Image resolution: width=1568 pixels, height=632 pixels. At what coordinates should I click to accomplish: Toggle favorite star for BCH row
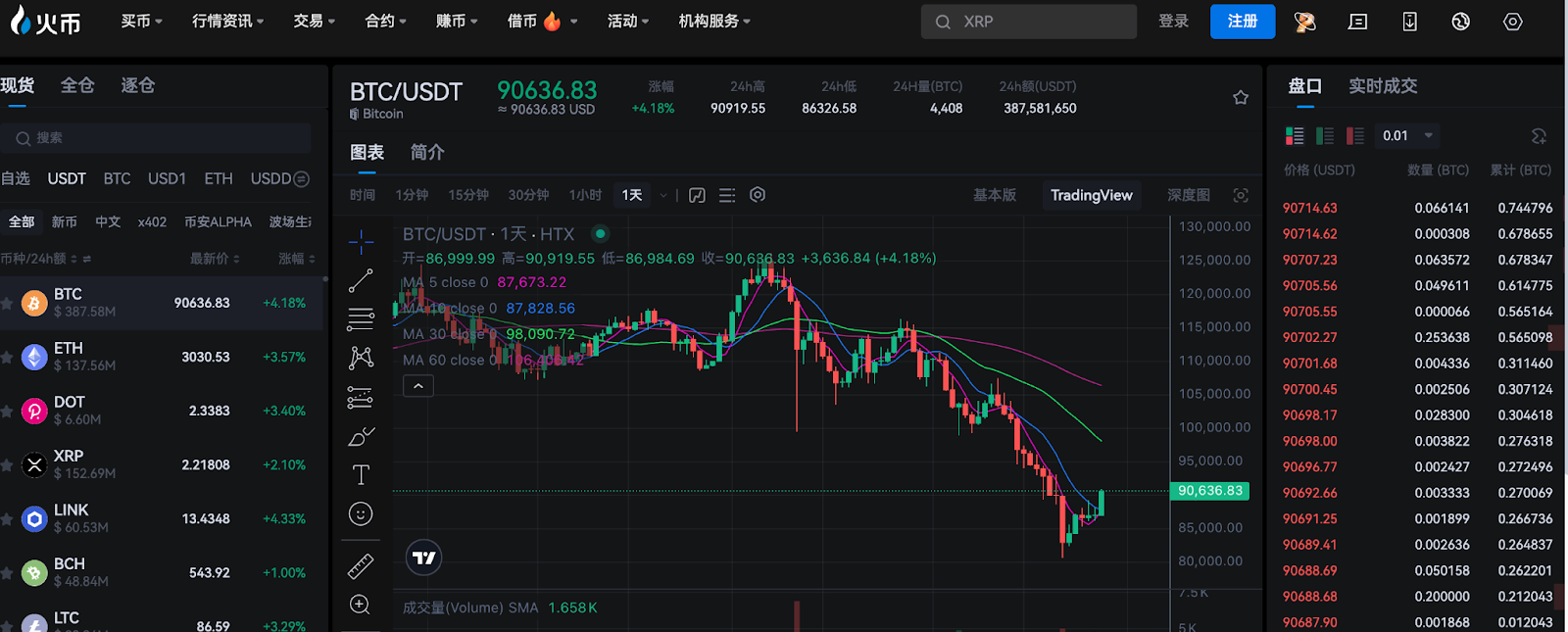point(7,572)
